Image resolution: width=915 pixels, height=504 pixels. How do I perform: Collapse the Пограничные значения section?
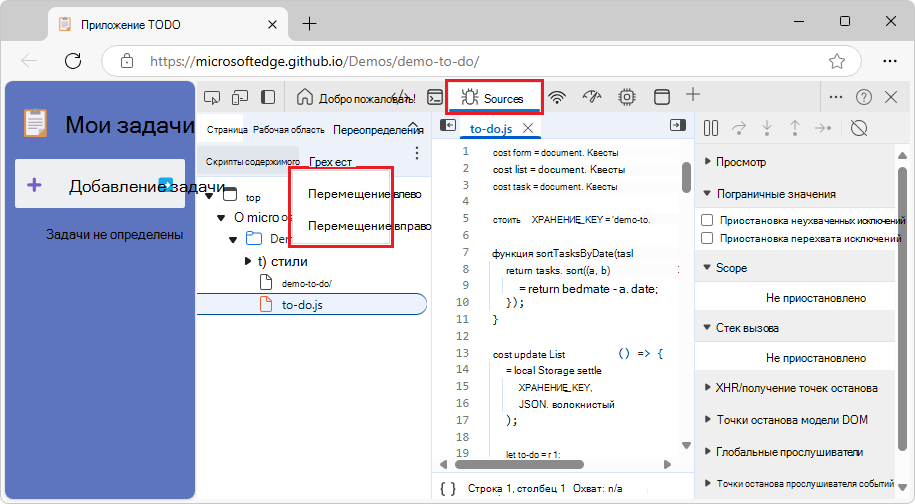776,194
